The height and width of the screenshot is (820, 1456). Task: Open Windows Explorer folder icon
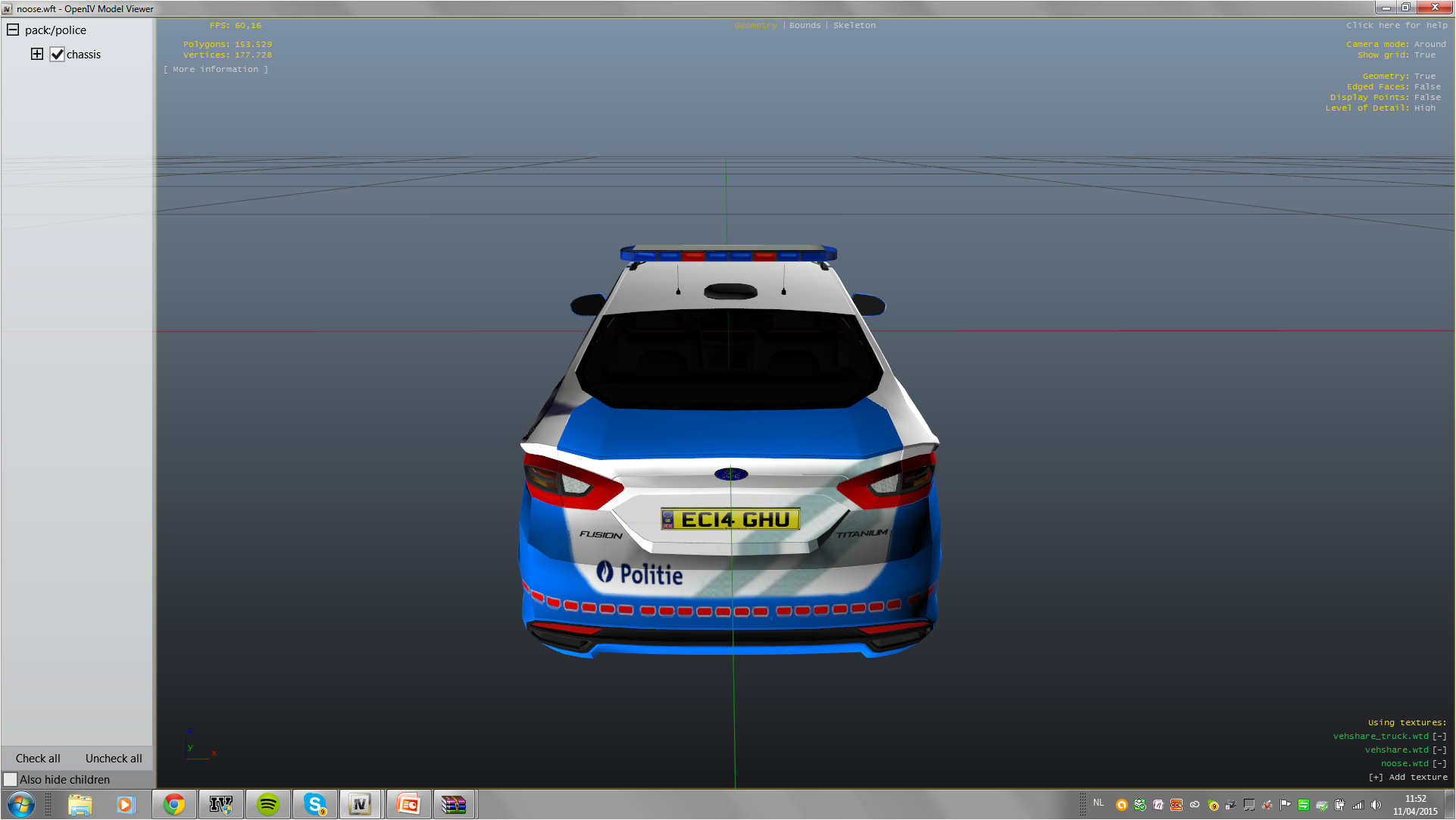(80, 804)
